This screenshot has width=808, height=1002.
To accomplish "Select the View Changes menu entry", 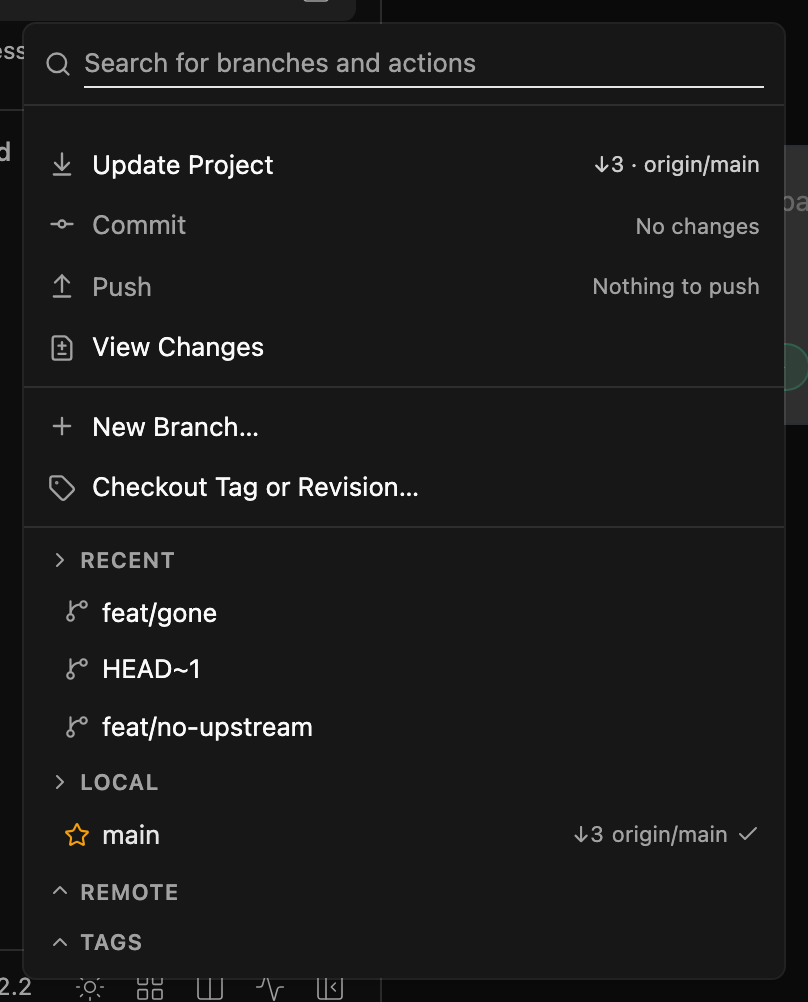I will coord(404,348).
